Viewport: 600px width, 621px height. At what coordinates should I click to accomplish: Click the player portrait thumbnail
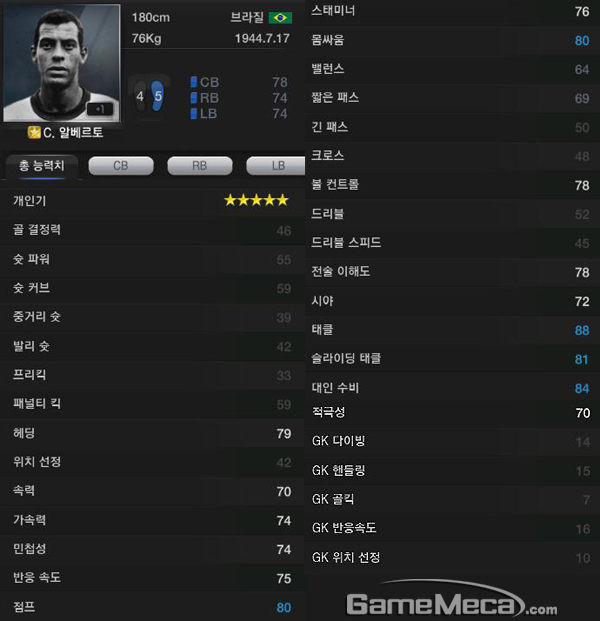coord(62,63)
